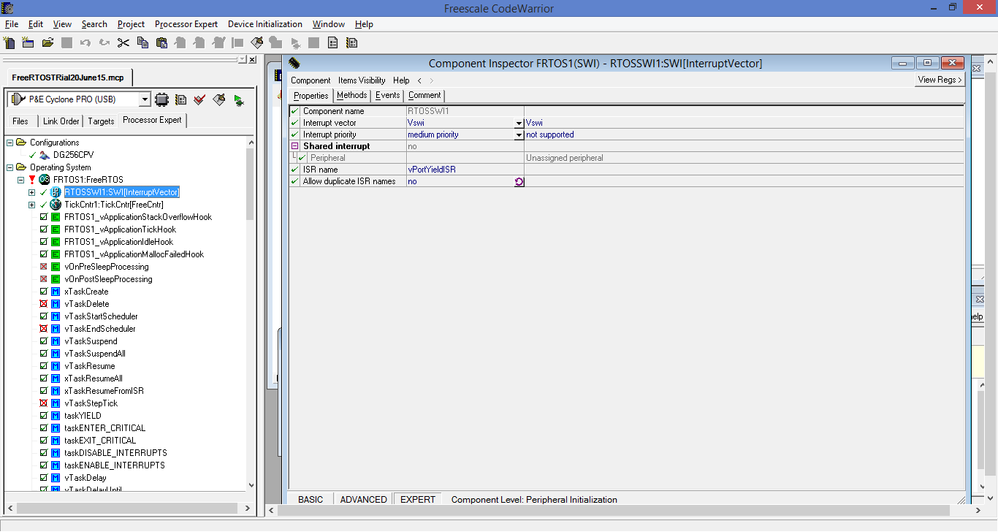The image size is (998, 532).
Task: Click the Cut scissors toolbar icon
Action: [123, 43]
